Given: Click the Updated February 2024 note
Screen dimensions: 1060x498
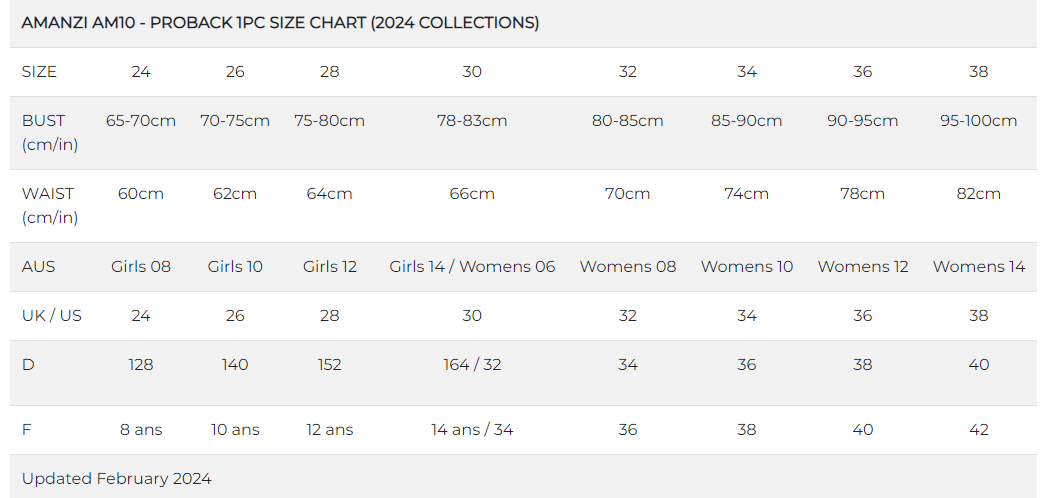Looking at the screenshot, I should tap(116, 479).
